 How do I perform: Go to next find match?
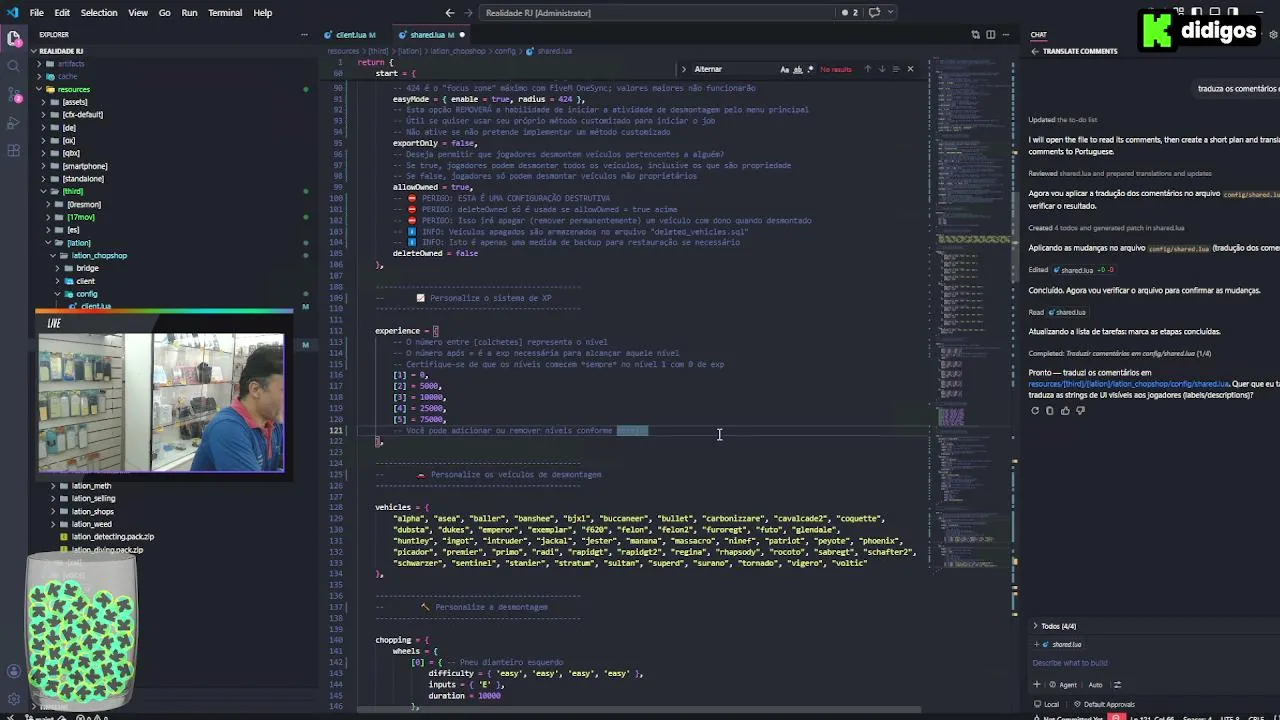[x=881, y=69]
